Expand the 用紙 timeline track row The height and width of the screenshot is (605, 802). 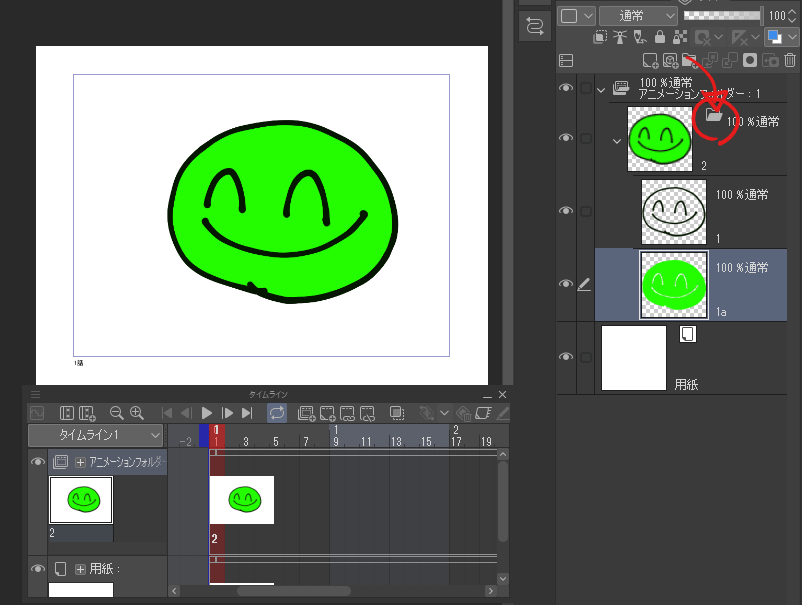coord(80,569)
